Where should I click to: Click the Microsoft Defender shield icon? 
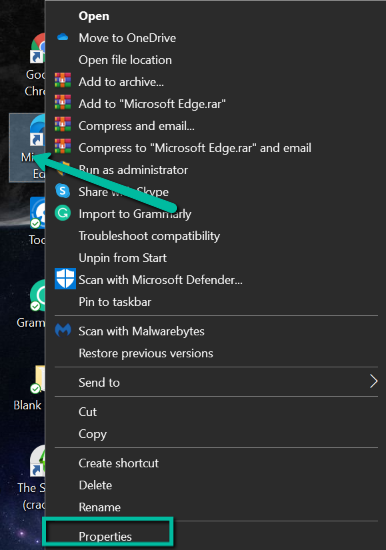[x=65, y=279]
